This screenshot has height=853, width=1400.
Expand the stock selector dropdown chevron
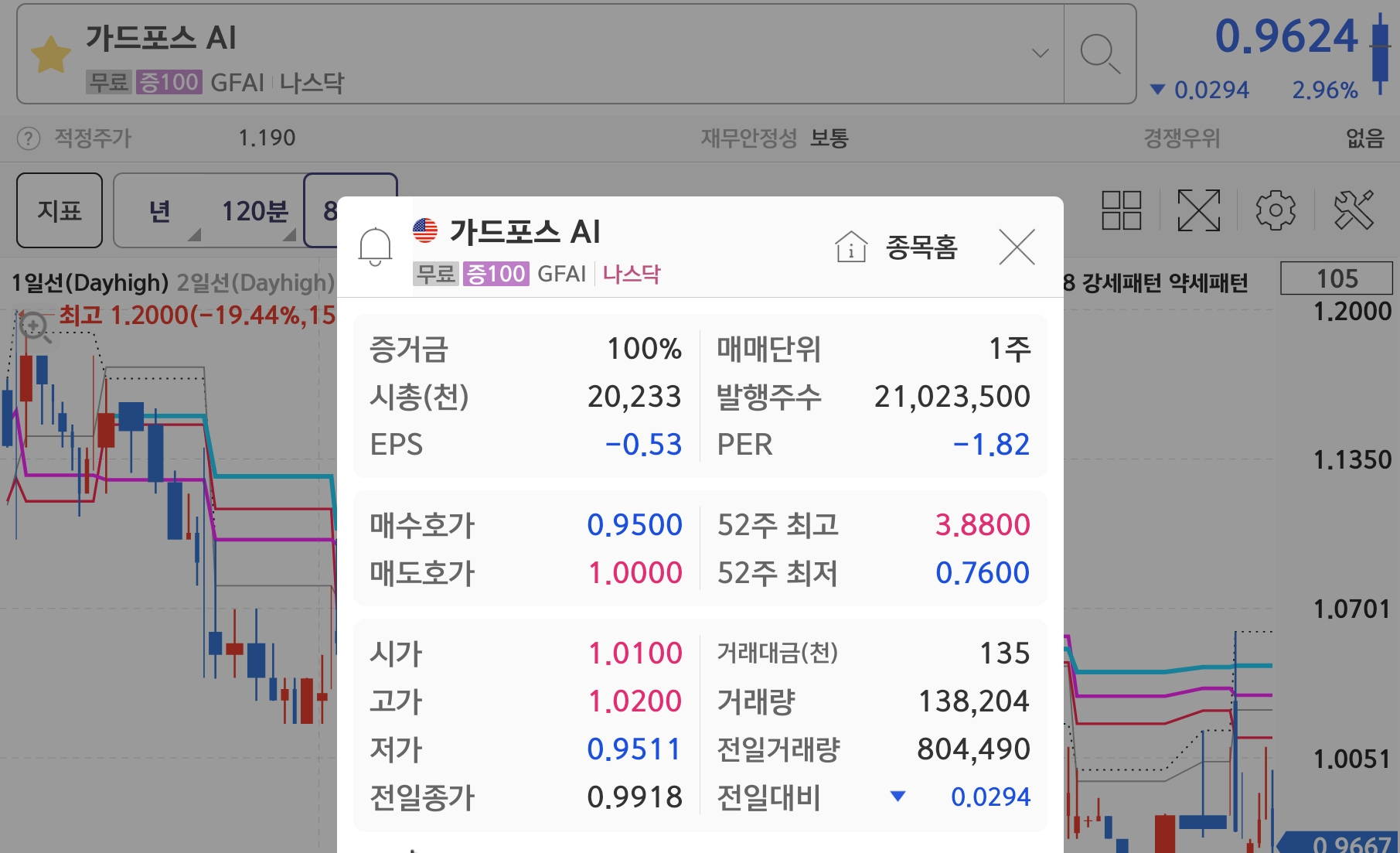point(1041,53)
